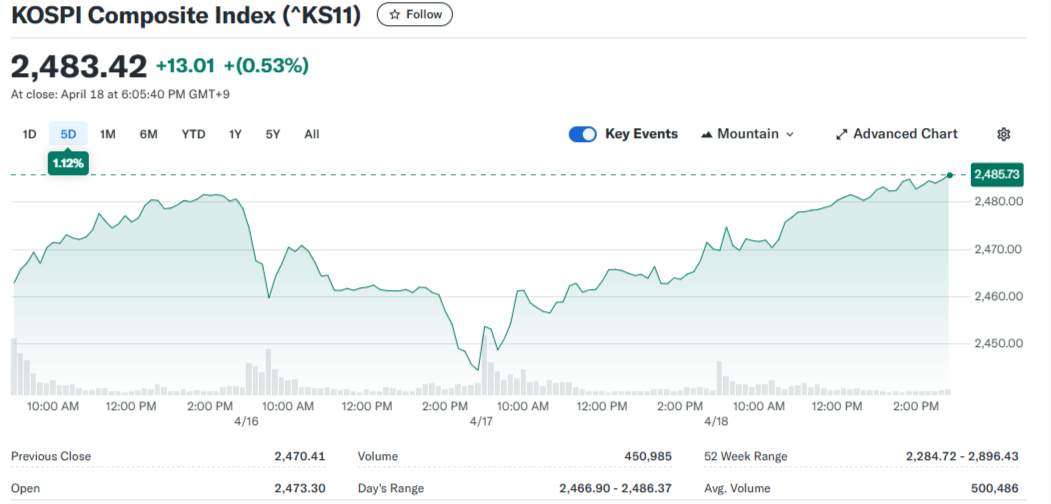The height and width of the screenshot is (504, 1051).
Task: Click the 2,470.00 y-axis label
Action: coord(998,249)
